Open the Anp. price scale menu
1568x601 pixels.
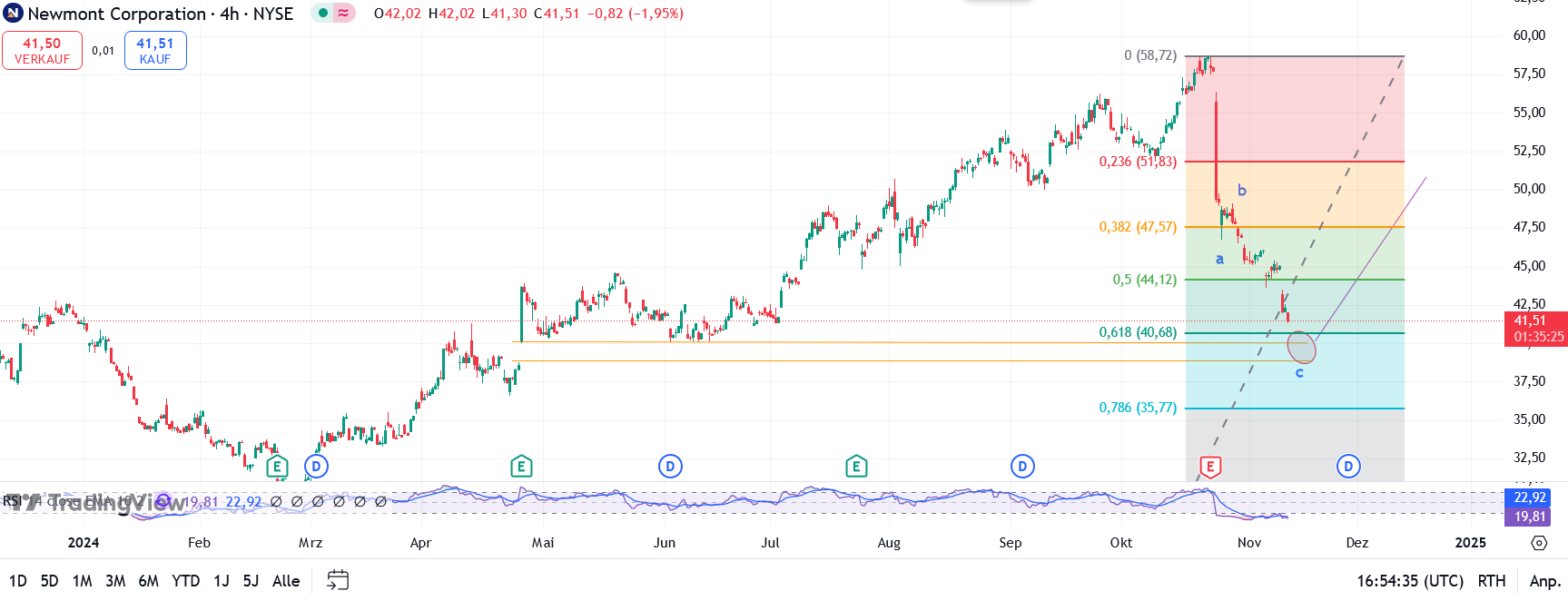point(1543,581)
